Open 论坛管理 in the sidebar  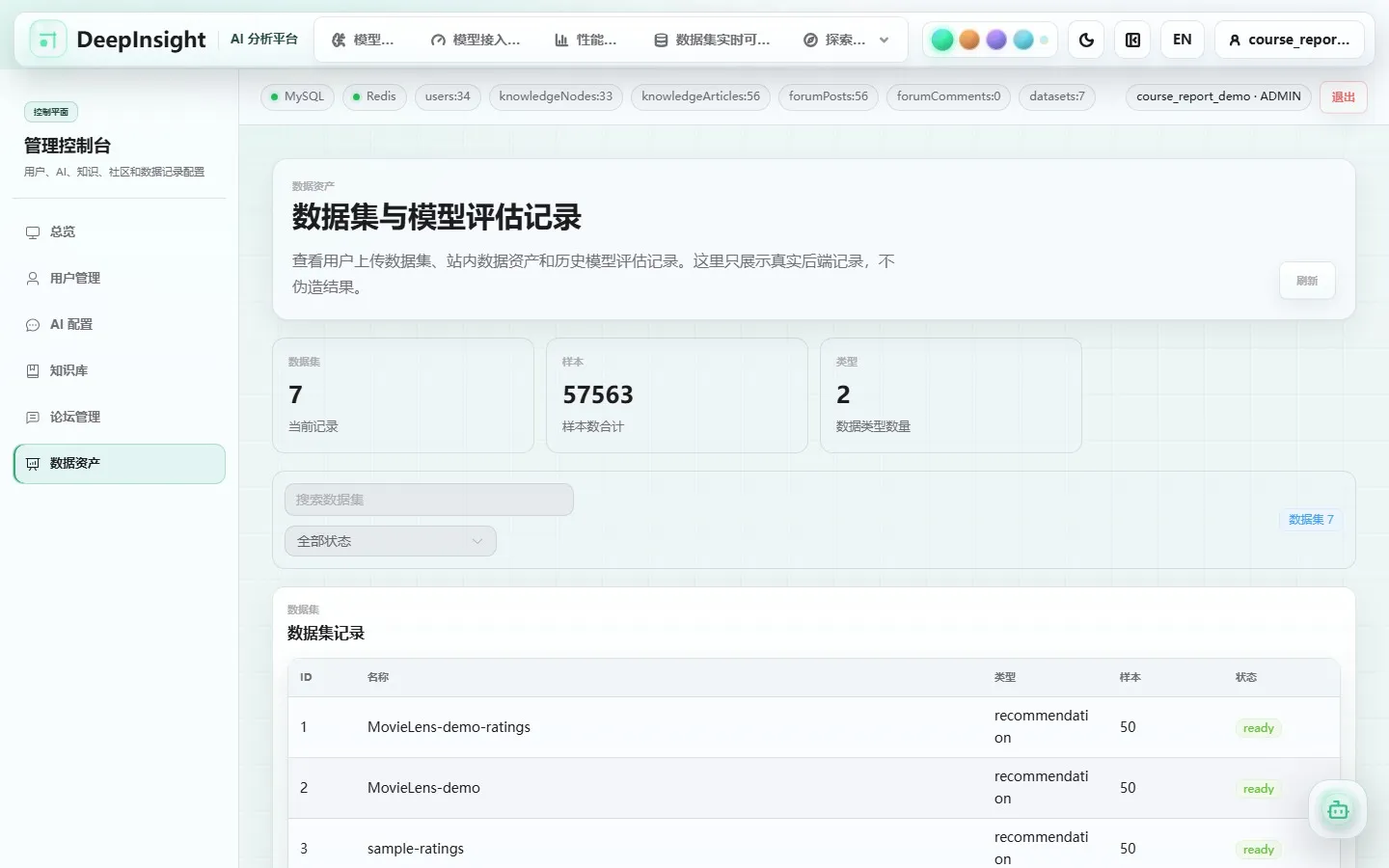click(119, 417)
